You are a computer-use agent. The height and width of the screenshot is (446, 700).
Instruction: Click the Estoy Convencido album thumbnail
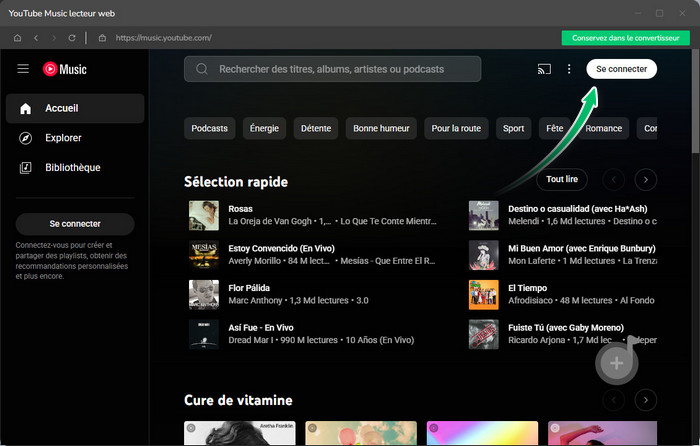coord(204,255)
